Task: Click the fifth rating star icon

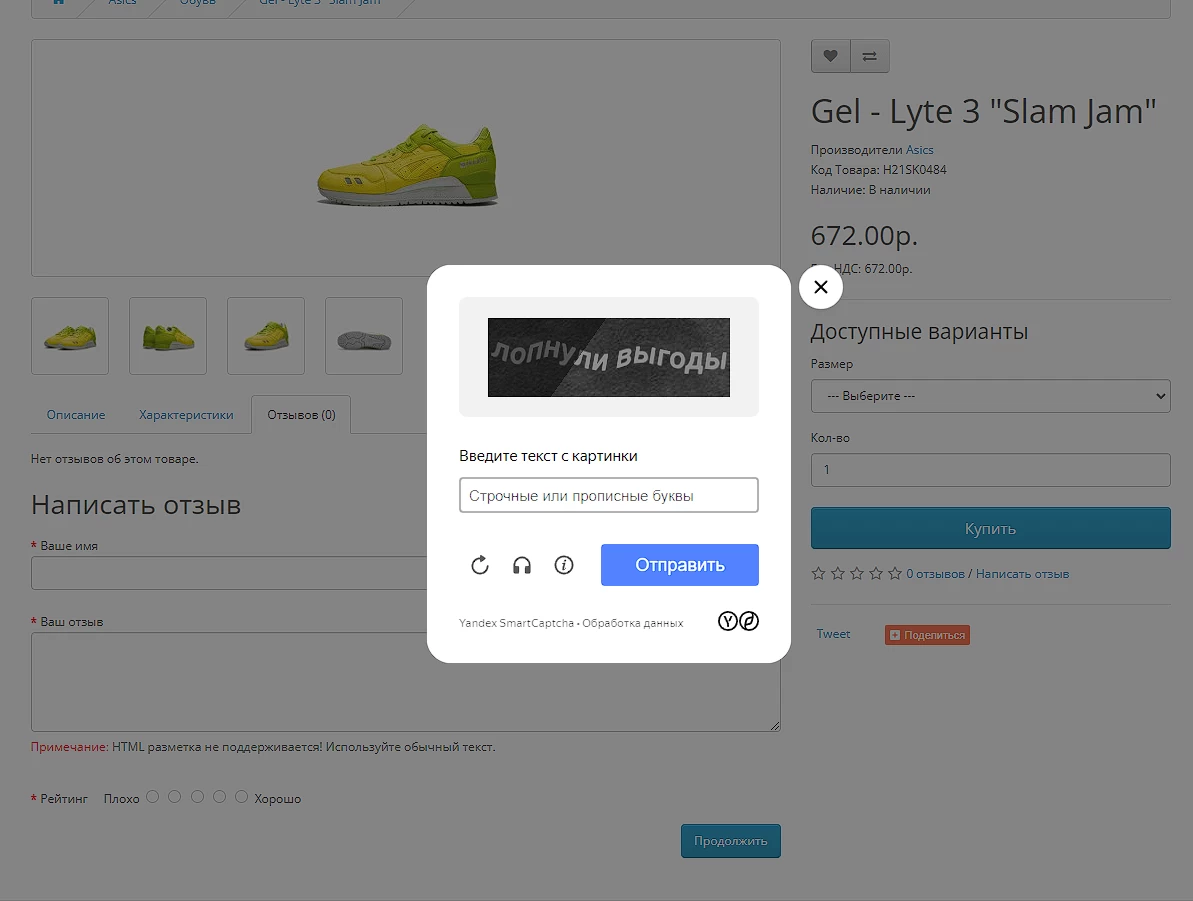Action: tap(895, 573)
